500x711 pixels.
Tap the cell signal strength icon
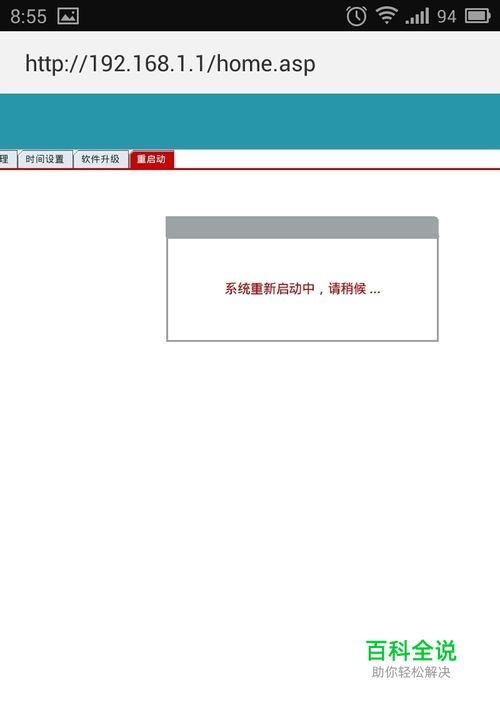pos(417,17)
